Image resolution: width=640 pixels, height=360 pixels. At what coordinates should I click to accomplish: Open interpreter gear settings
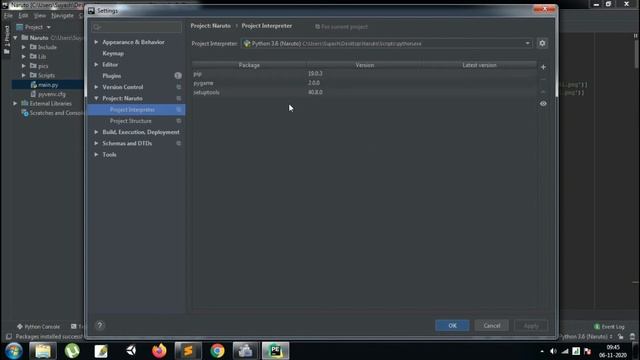point(542,43)
